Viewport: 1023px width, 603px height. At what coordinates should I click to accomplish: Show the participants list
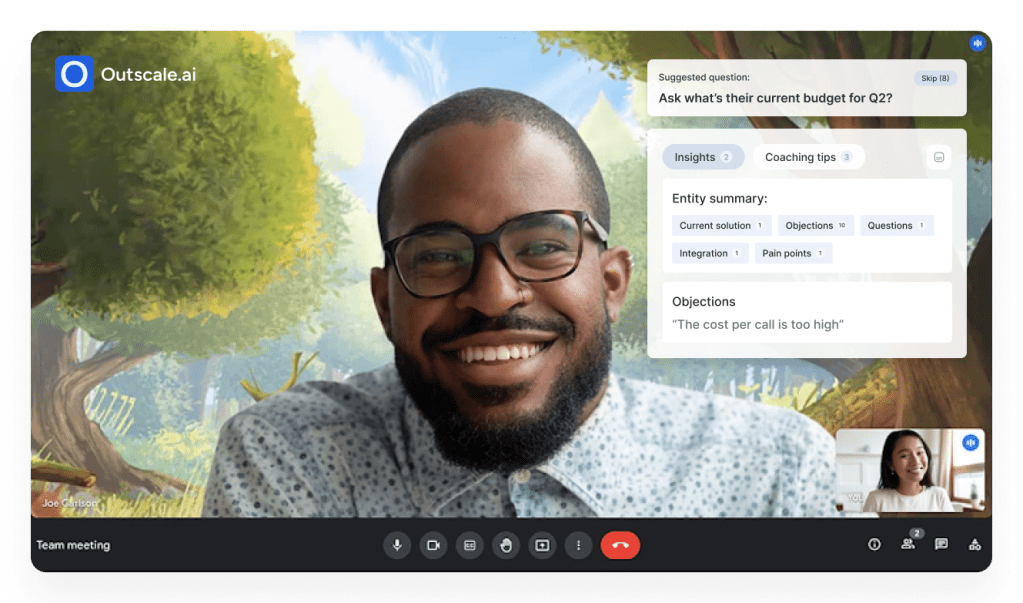pos(908,545)
